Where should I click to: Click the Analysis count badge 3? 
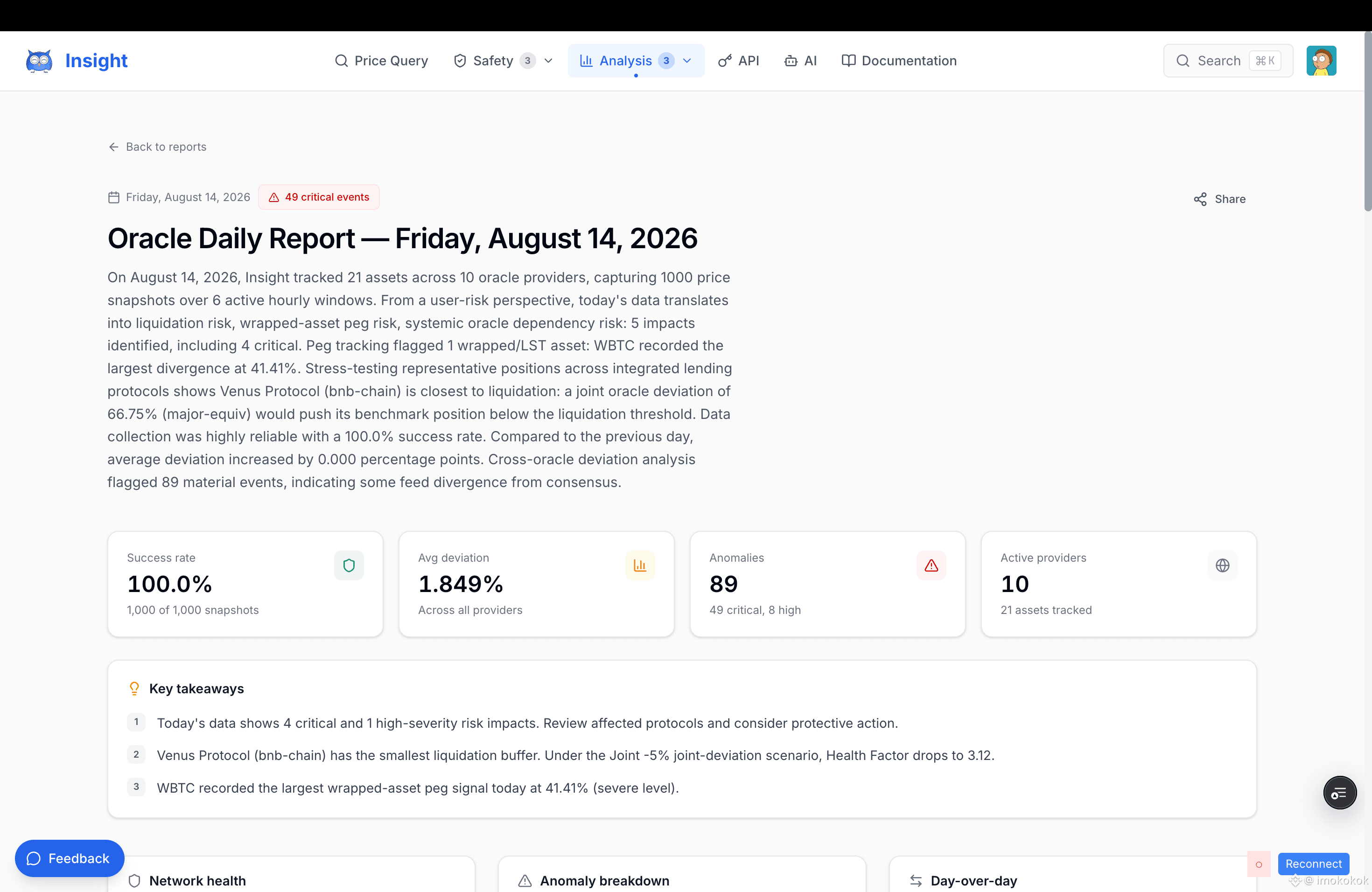(x=666, y=61)
